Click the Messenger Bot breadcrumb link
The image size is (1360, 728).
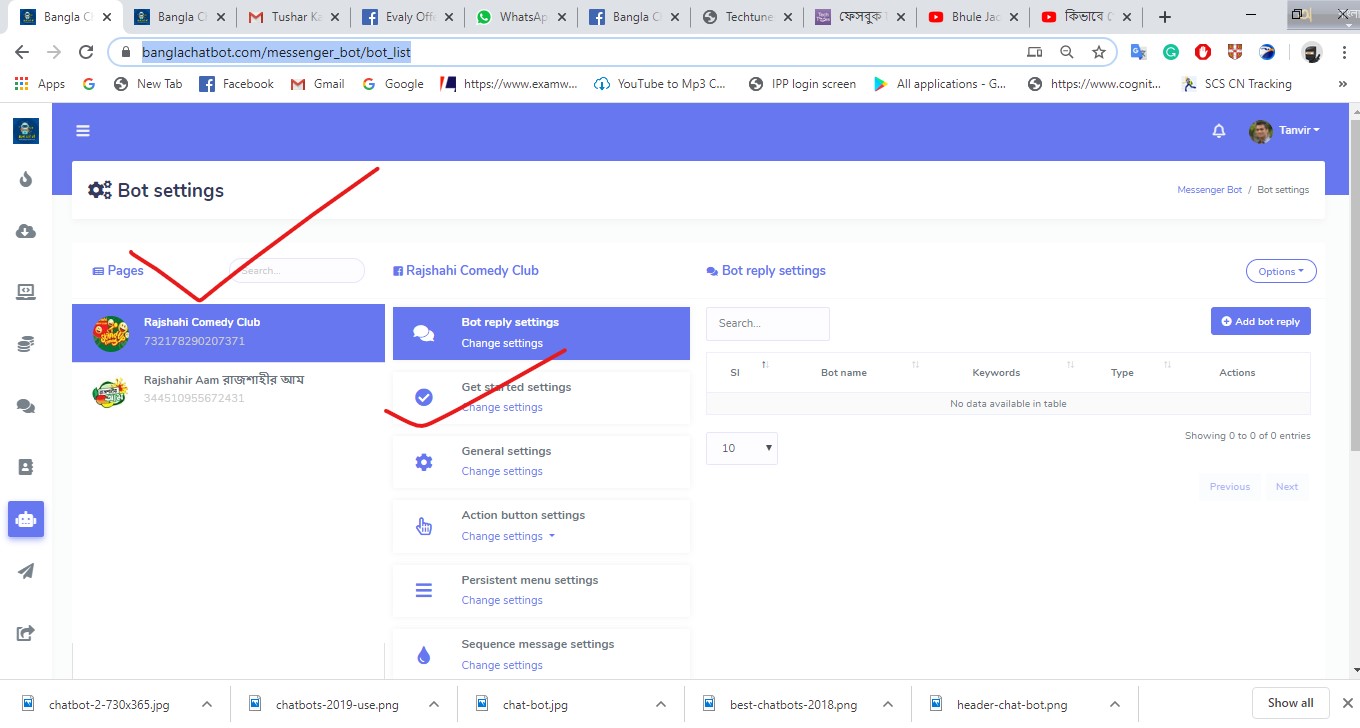click(x=1210, y=190)
